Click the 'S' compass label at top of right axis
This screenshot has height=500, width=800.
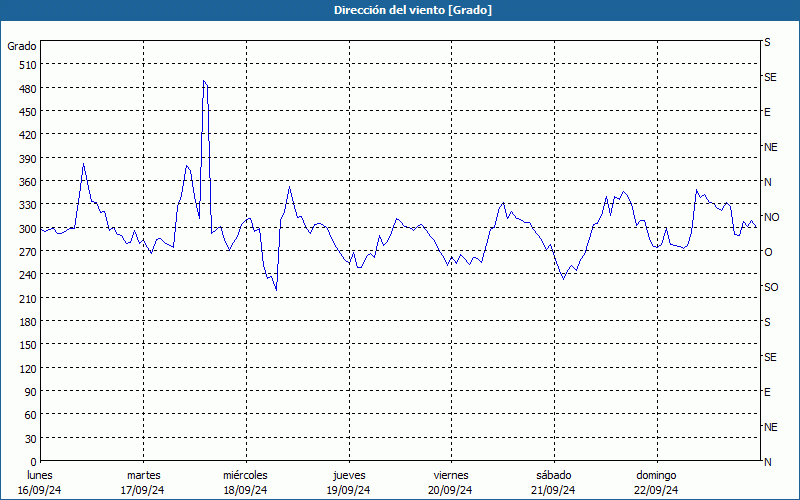(767, 42)
